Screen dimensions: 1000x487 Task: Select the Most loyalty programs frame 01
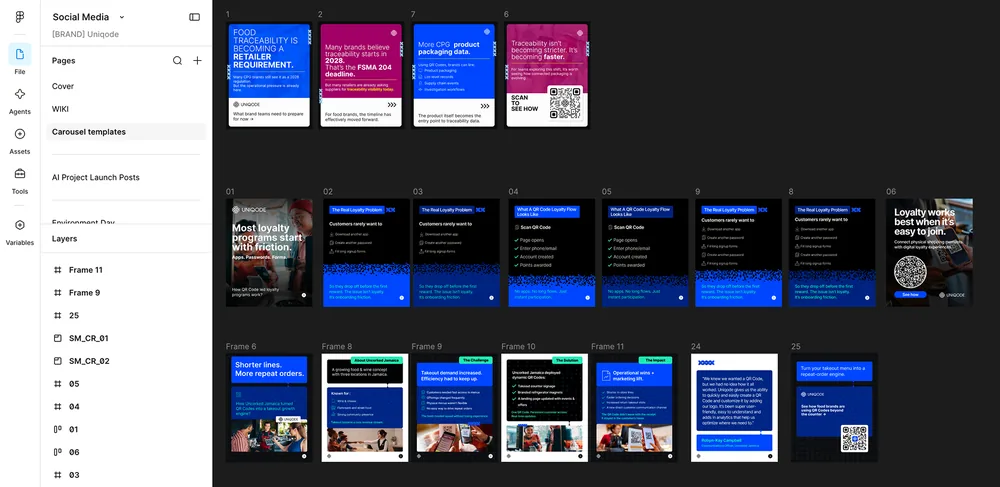click(x=269, y=252)
